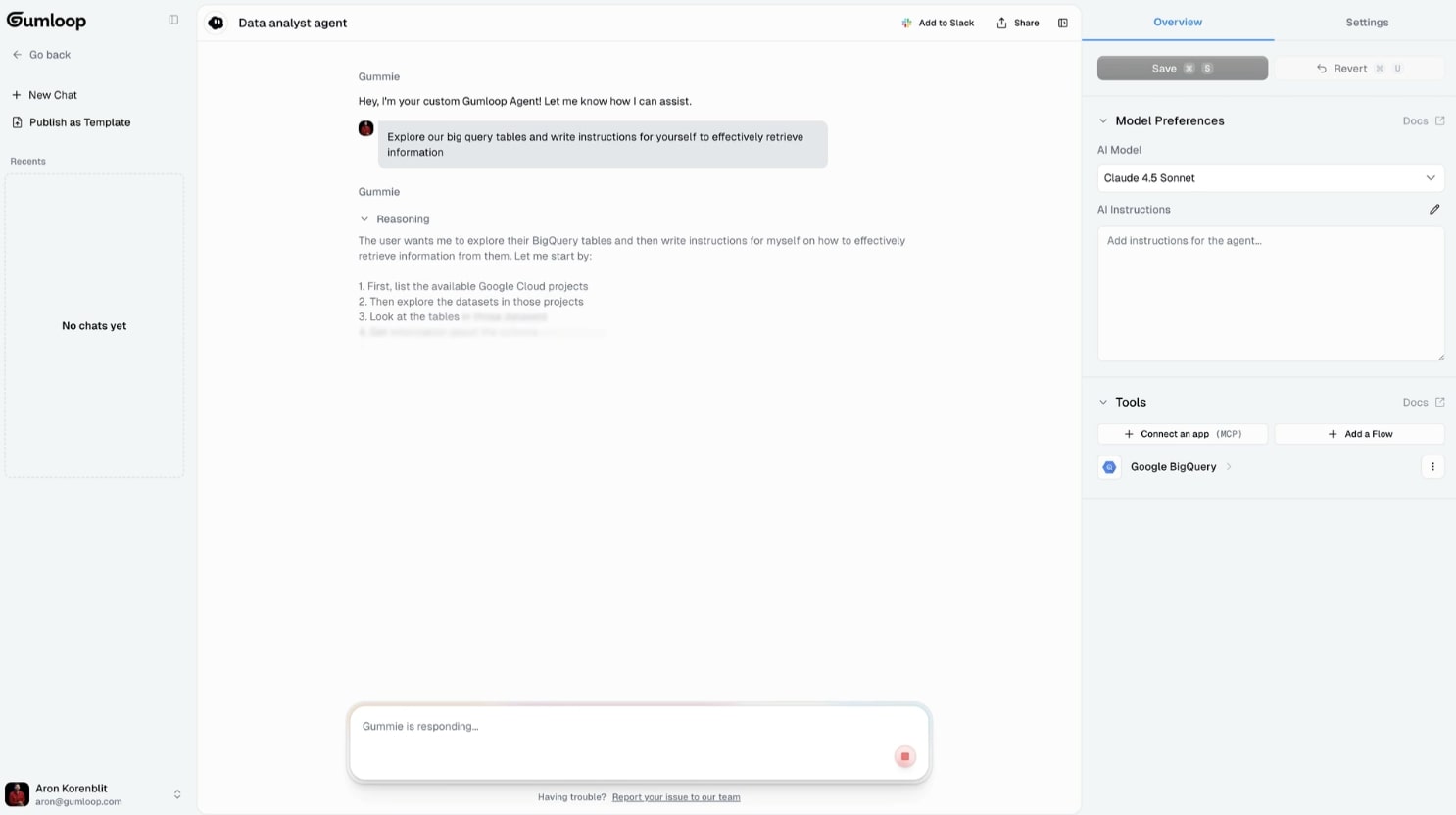Click the Gummie greeting message text
Viewport: 1456px width, 815px height.
524,101
